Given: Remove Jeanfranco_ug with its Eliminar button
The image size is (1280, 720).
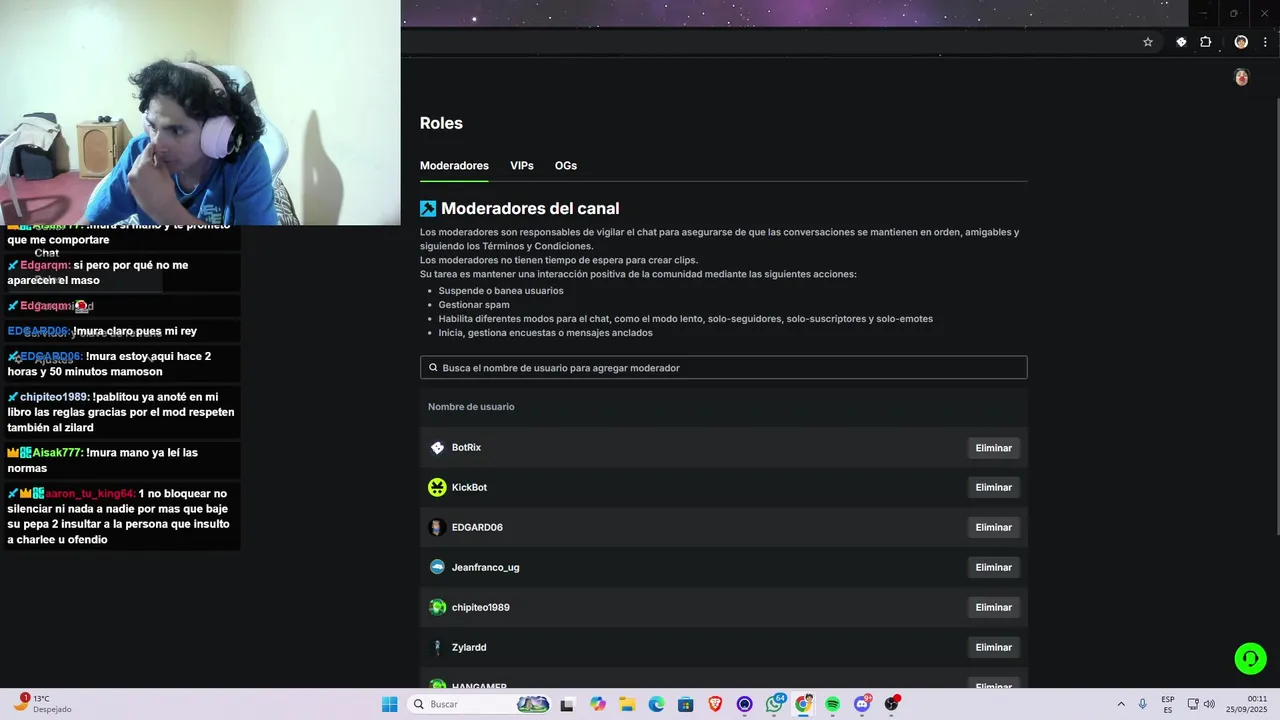Looking at the screenshot, I should pos(994,567).
